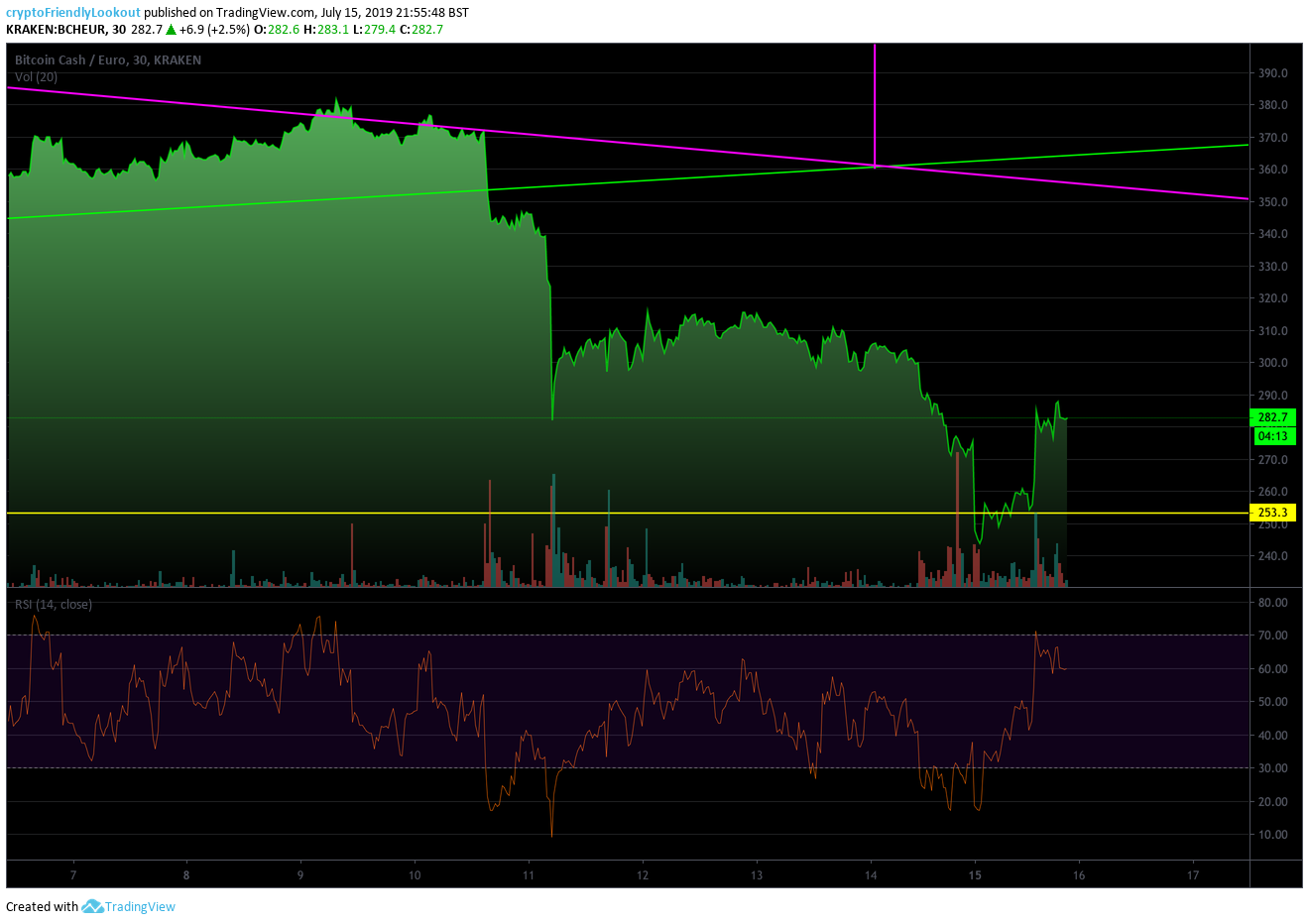
Task: Click the 380.0 price axis label
Action: pyautogui.click(x=1273, y=105)
